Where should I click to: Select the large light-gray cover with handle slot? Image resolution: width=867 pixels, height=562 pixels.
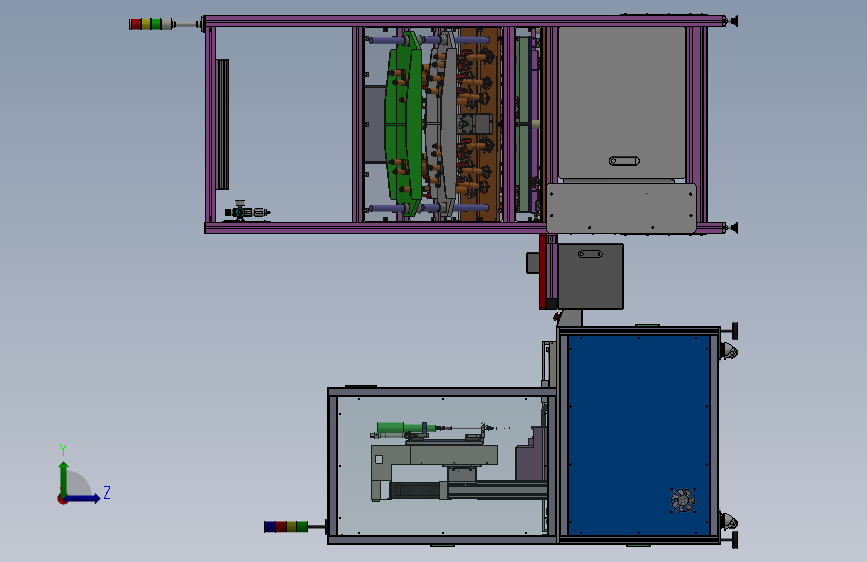tap(622, 103)
